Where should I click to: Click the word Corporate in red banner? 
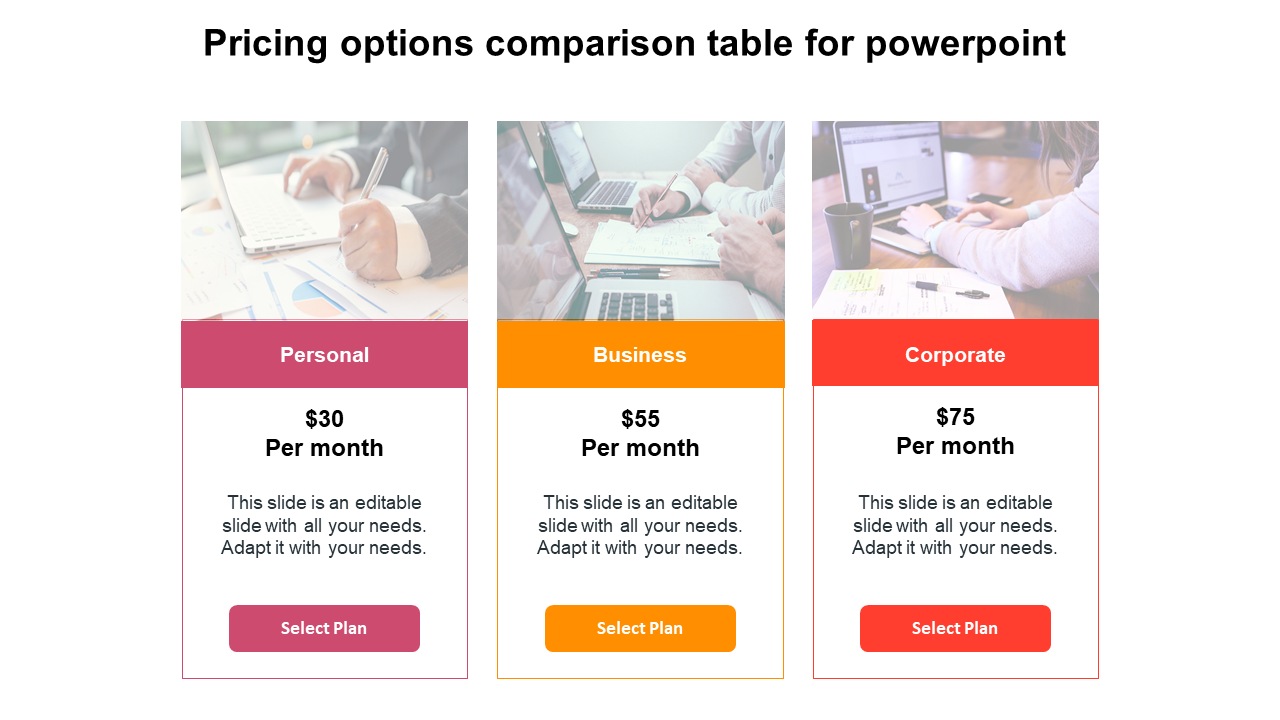click(955, 355)
